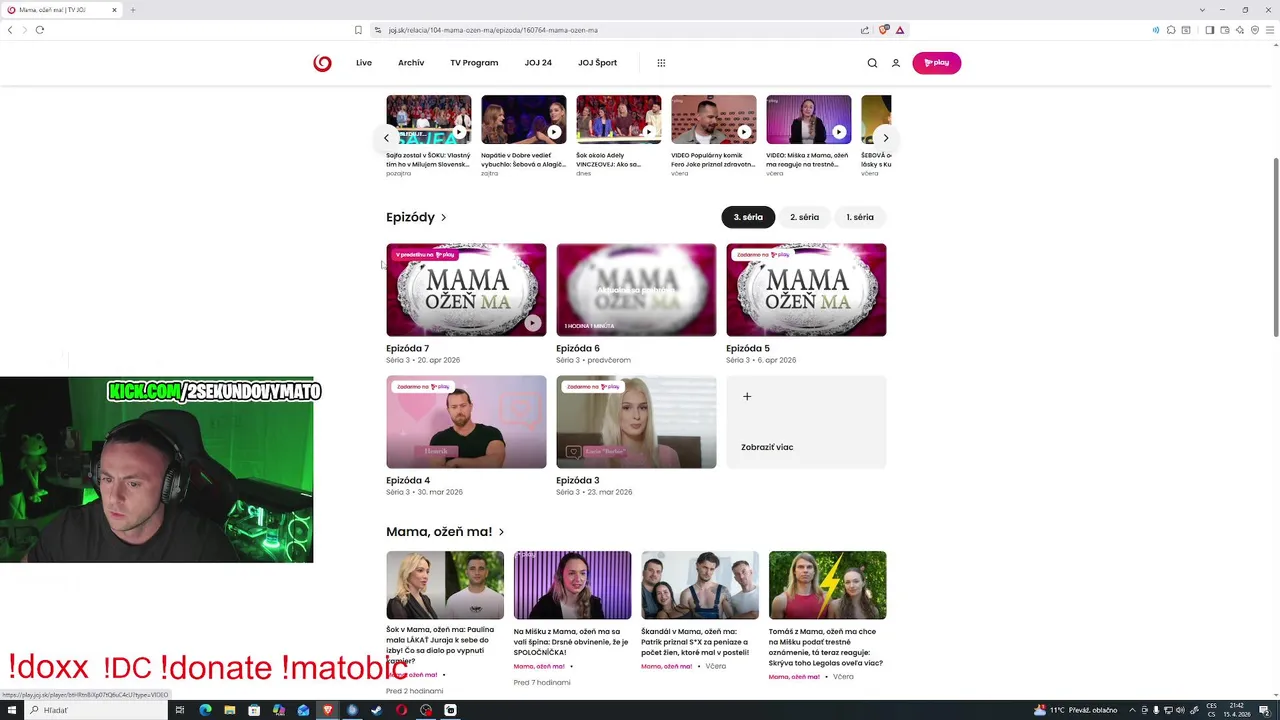Go to JOJ 24 section
The image size is (1280, 720).
(x=538, y=63)
